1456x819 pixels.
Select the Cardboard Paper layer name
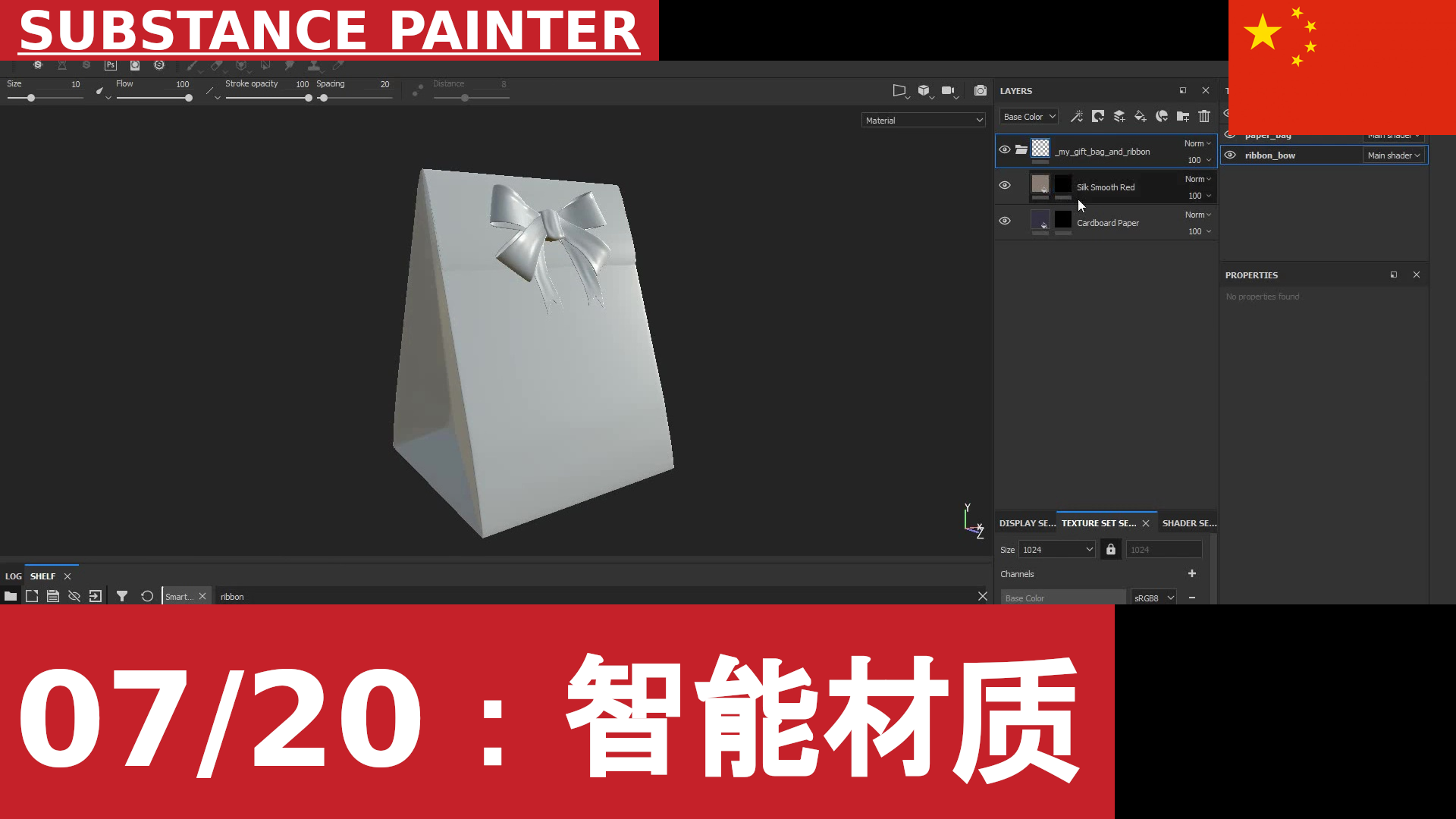click(x=1108, y=223)
